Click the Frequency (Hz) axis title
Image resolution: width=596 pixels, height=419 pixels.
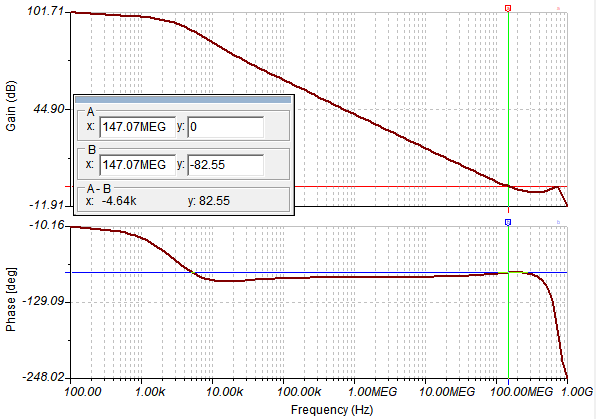(x=332, y=410)
